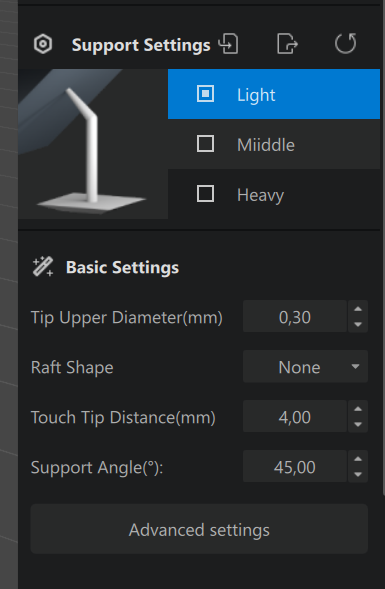Open Advanced settings
This screenshot has width=385, height=589.
[199, 529]
